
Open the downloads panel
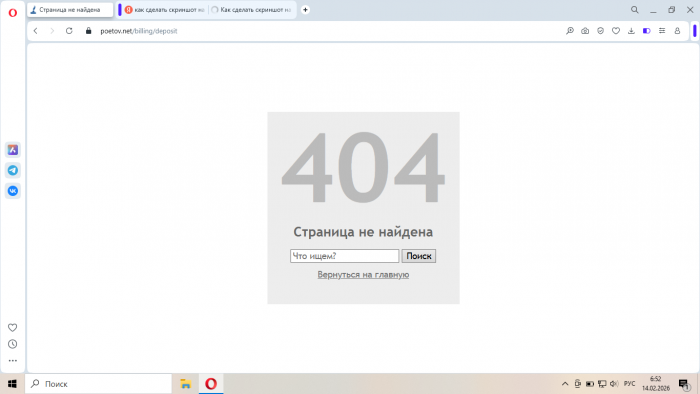coord(631,31)
